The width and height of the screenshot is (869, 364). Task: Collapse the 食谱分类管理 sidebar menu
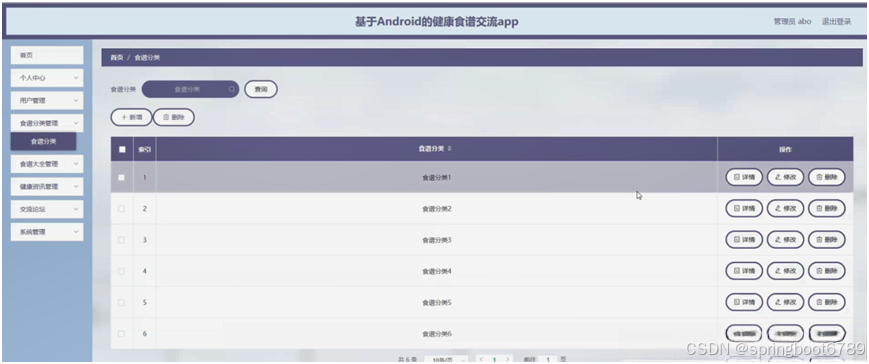click(47, 123)
